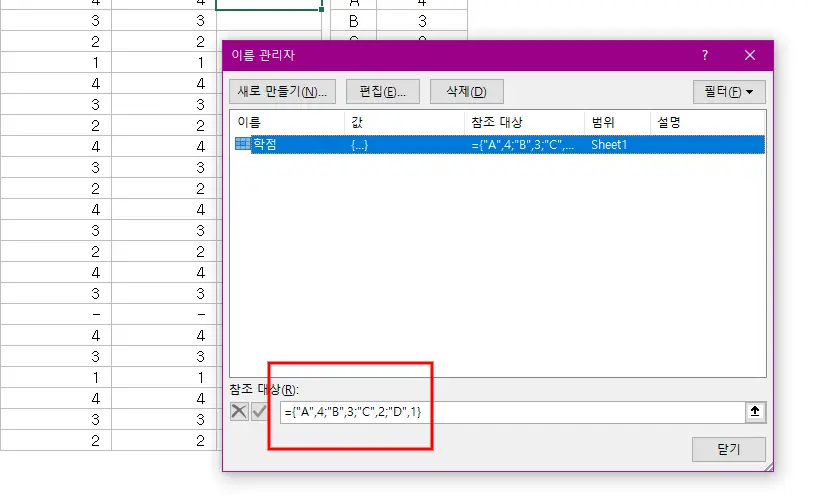
Task: Sort by the 값 column header
Action: 404,122
